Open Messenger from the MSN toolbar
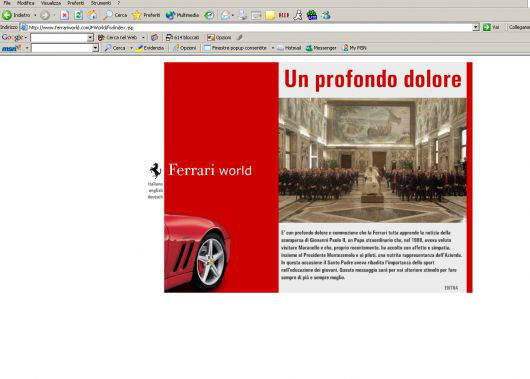Image resolution: width=530 pixels, height=379 pixels. (321, 48)
